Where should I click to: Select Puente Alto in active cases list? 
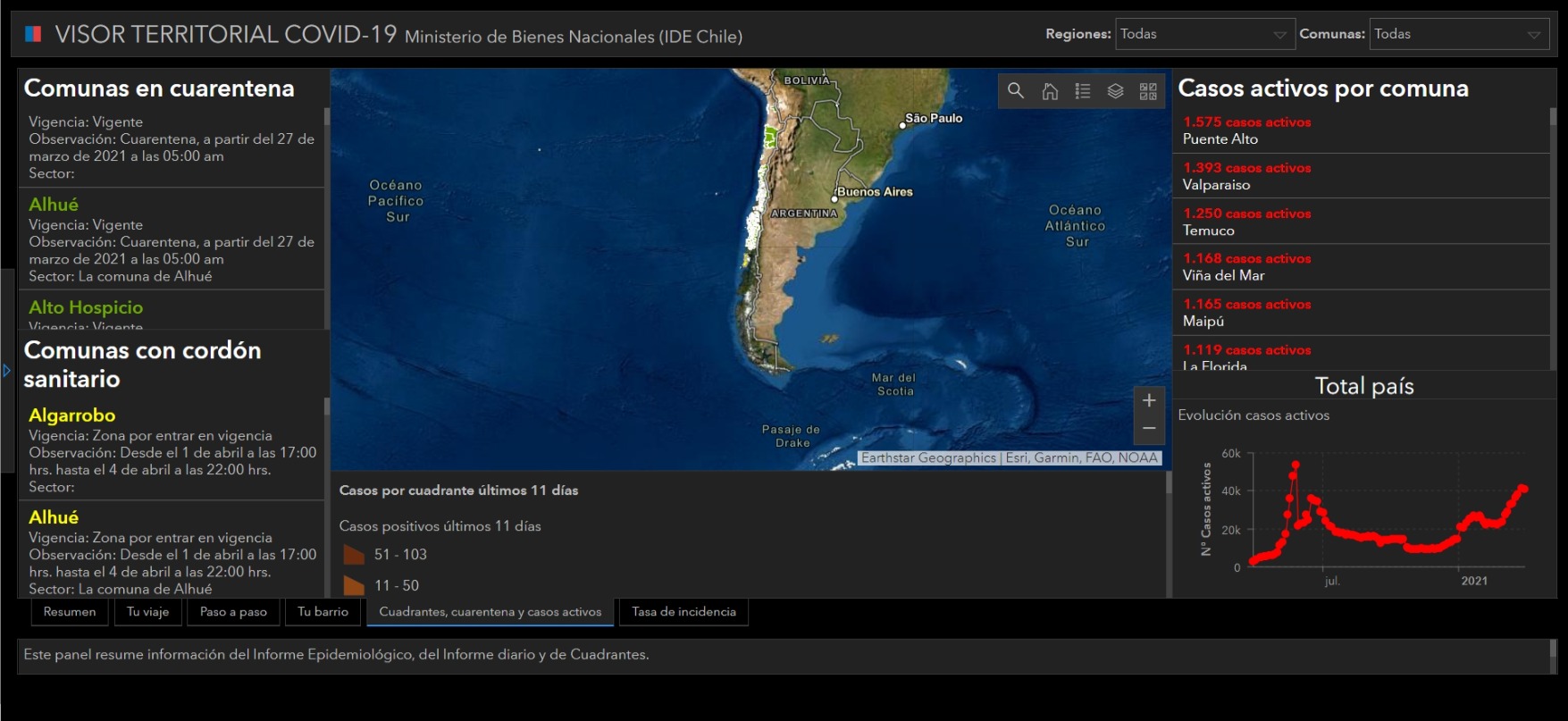click(1220, 139)
